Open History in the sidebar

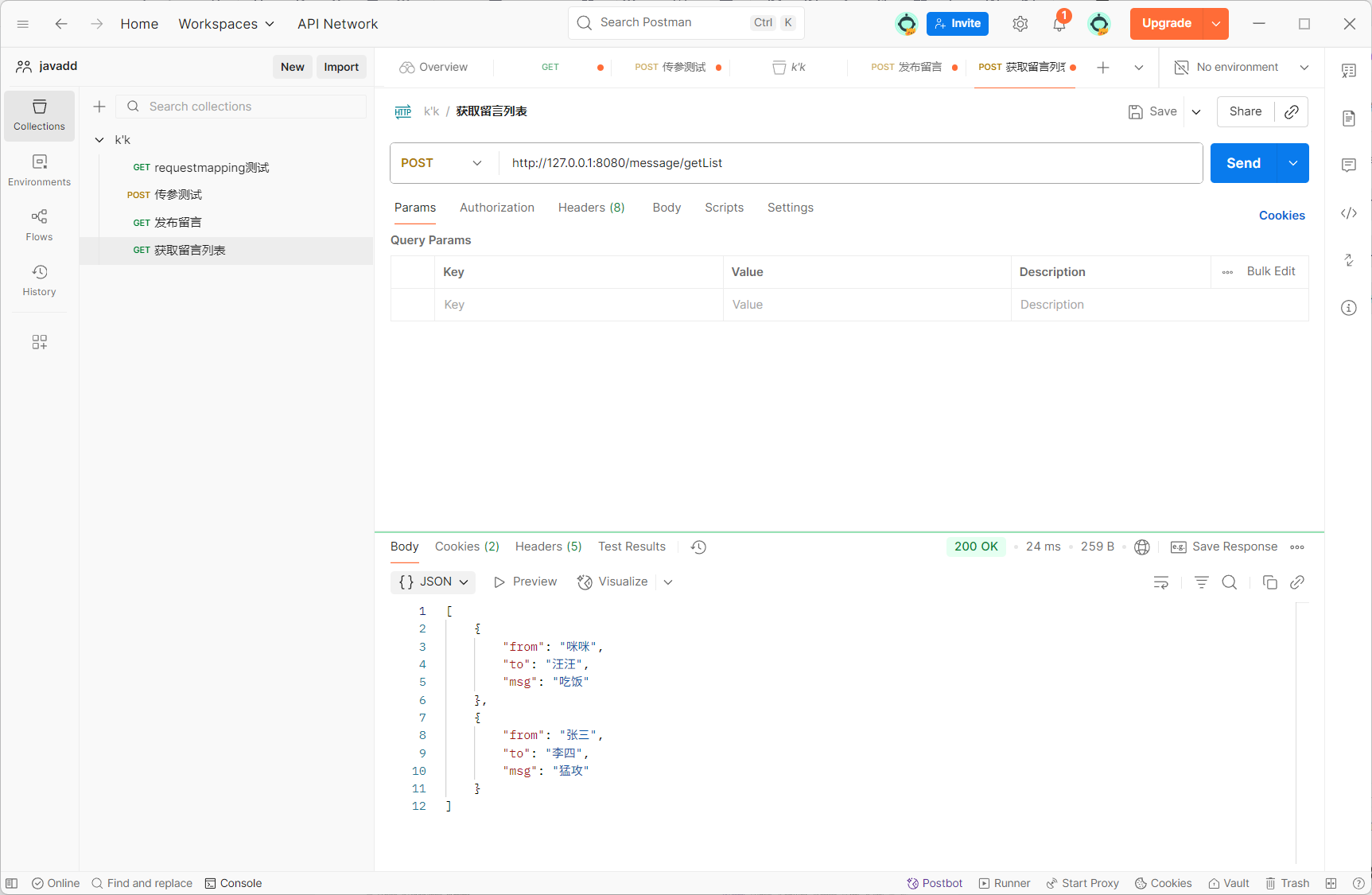pyautogui.click(x=39, y=281)
